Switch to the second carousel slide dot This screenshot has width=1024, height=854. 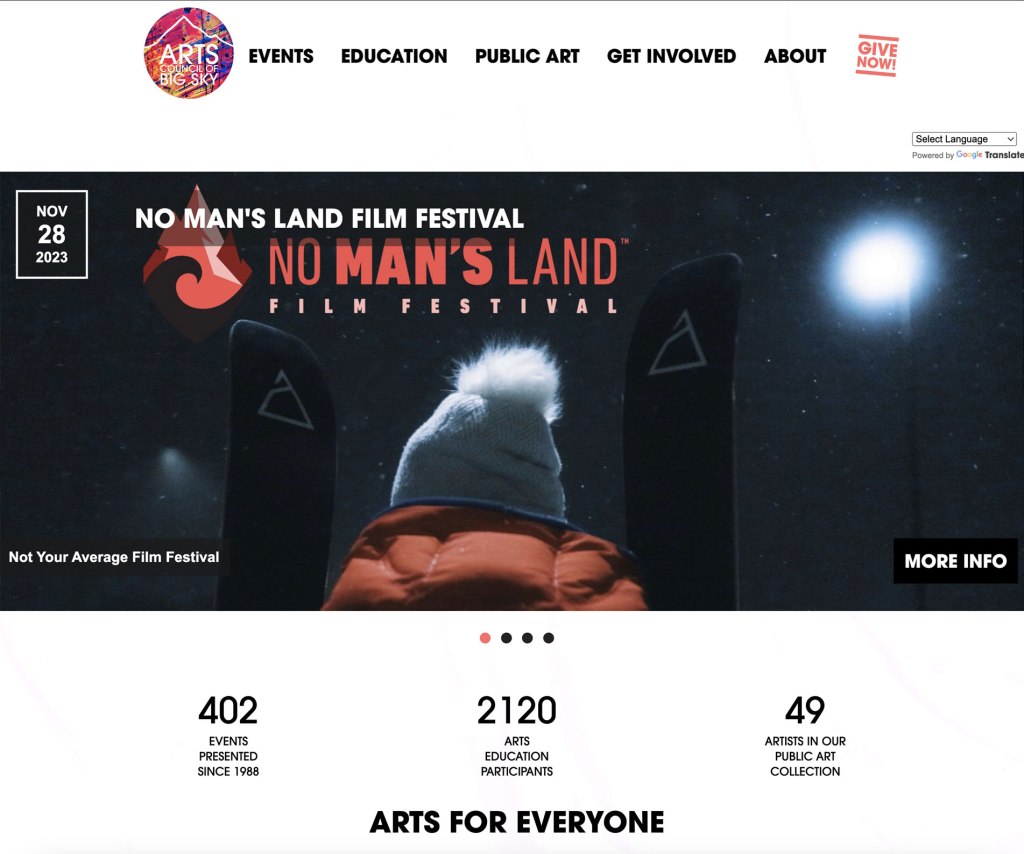506,638
